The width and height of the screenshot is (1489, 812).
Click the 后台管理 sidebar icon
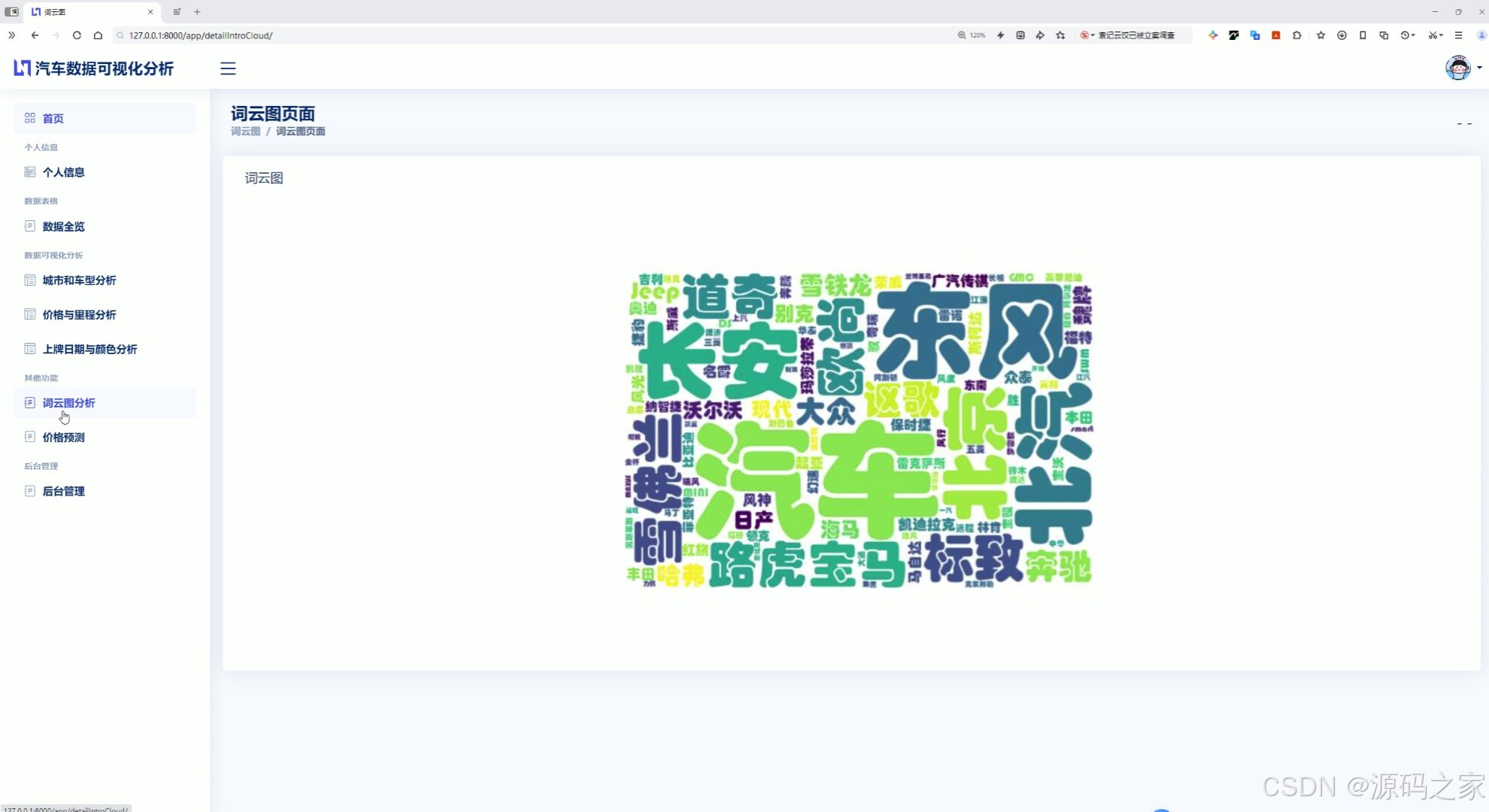point(30,491)
